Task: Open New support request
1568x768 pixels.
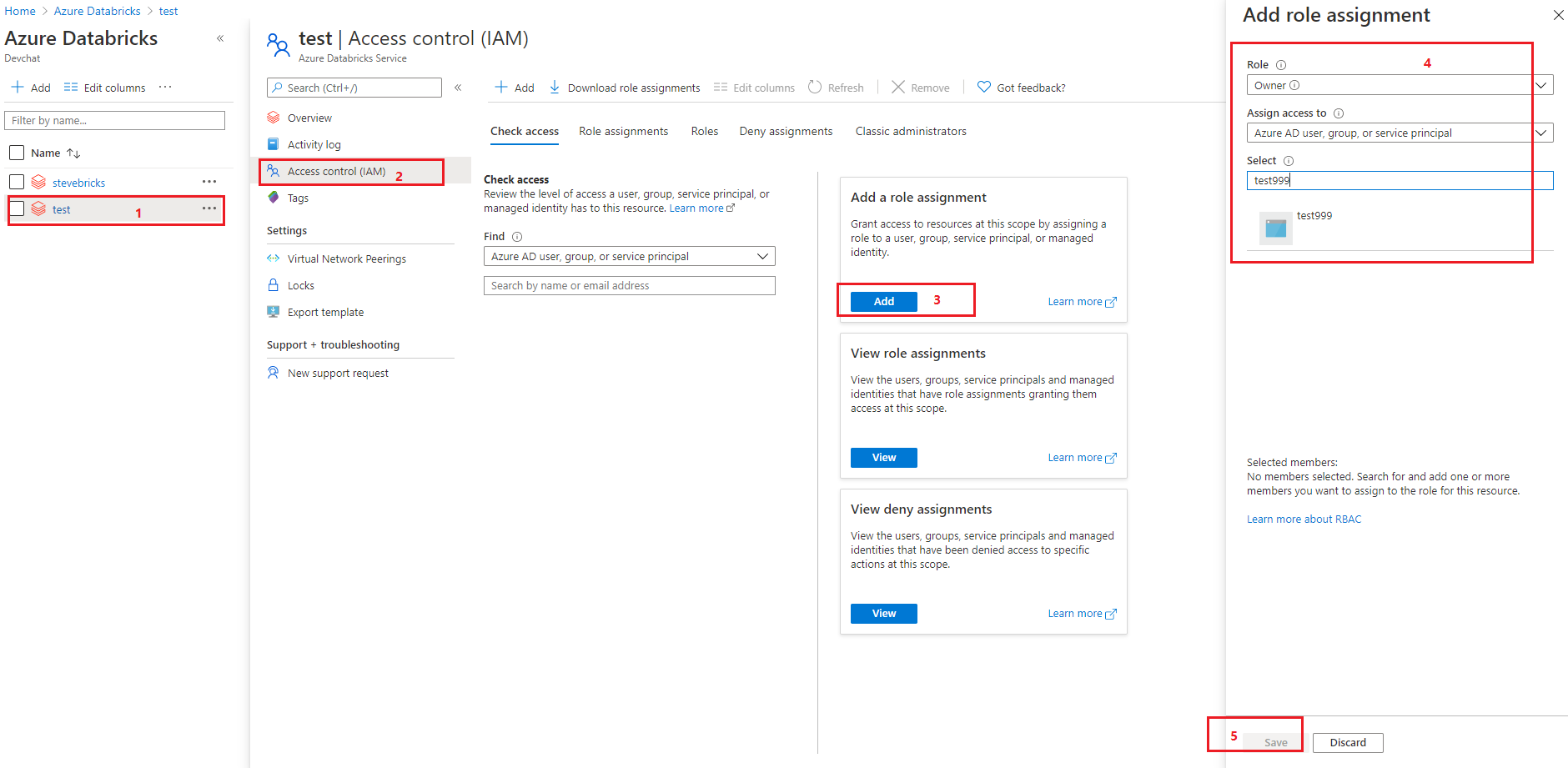Action: 338,373
